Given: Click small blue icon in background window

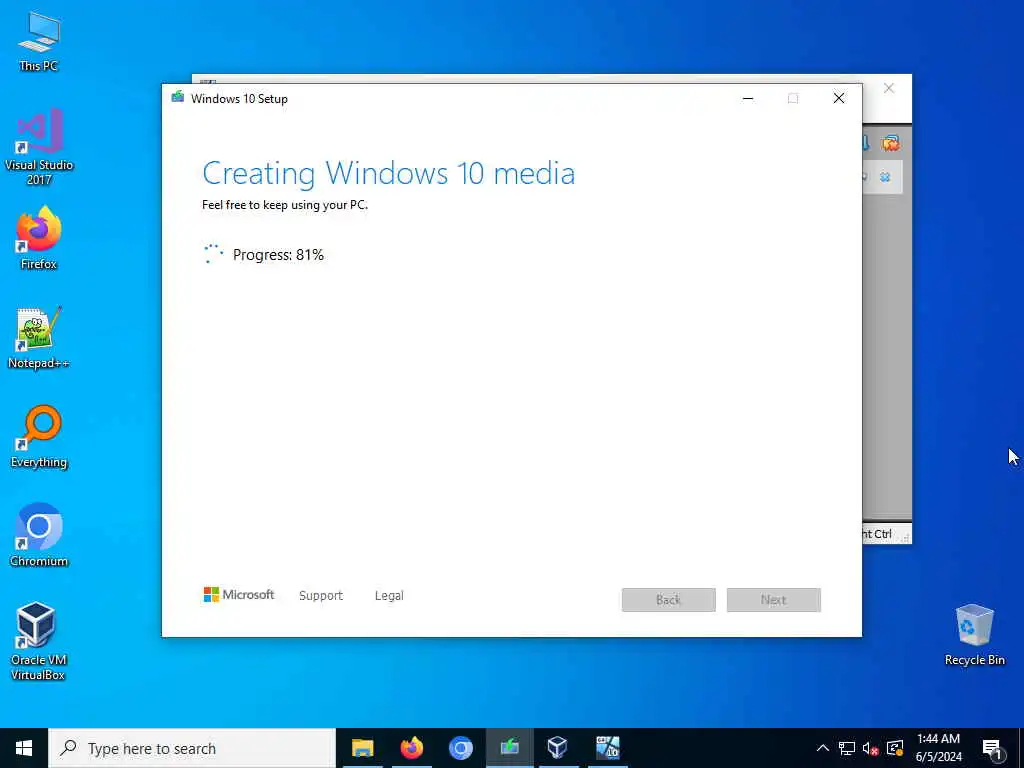Looking at the screenshot, I should click(x=885, y=177).
